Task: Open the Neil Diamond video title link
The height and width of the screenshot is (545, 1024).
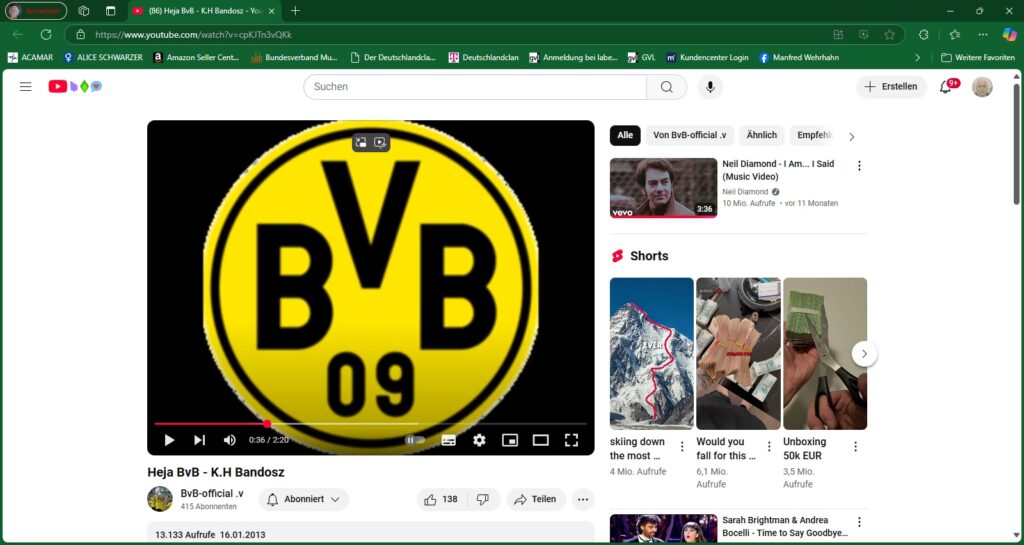Action: pos(778,170)
